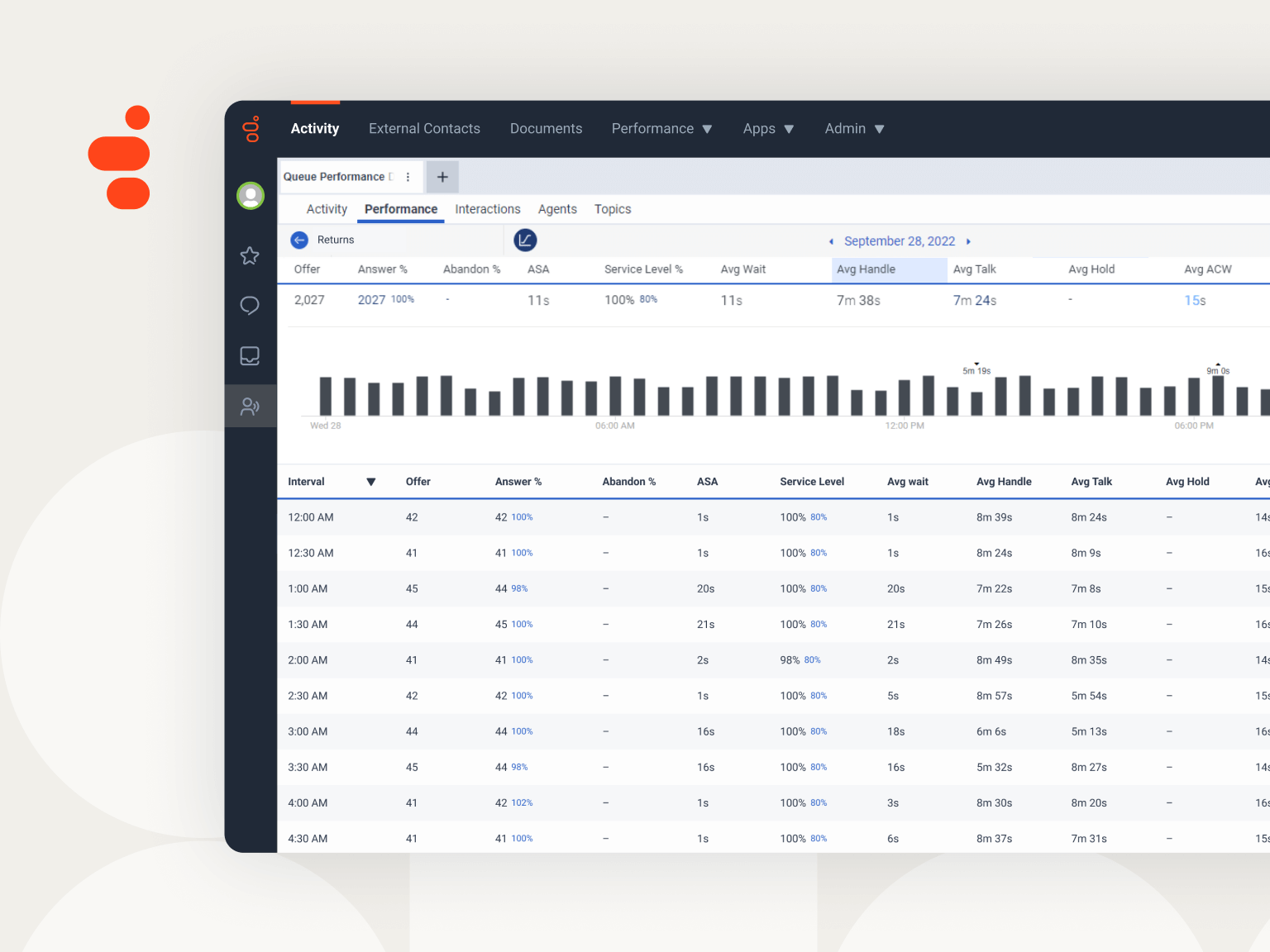
Task: Select the 12:30 AM interval row
Action: click(773, 553)
